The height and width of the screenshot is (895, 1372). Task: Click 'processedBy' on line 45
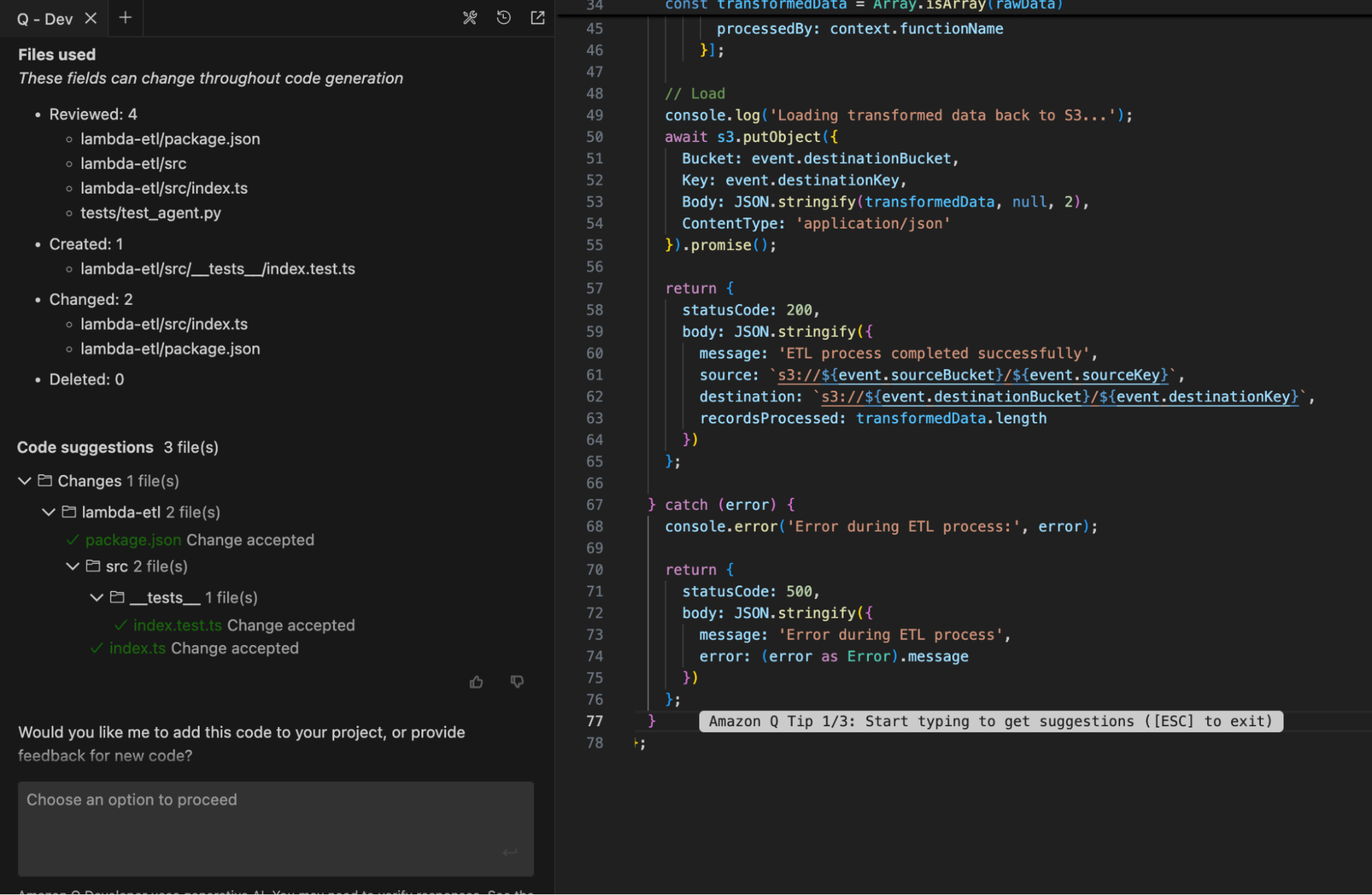click(765, 29)
